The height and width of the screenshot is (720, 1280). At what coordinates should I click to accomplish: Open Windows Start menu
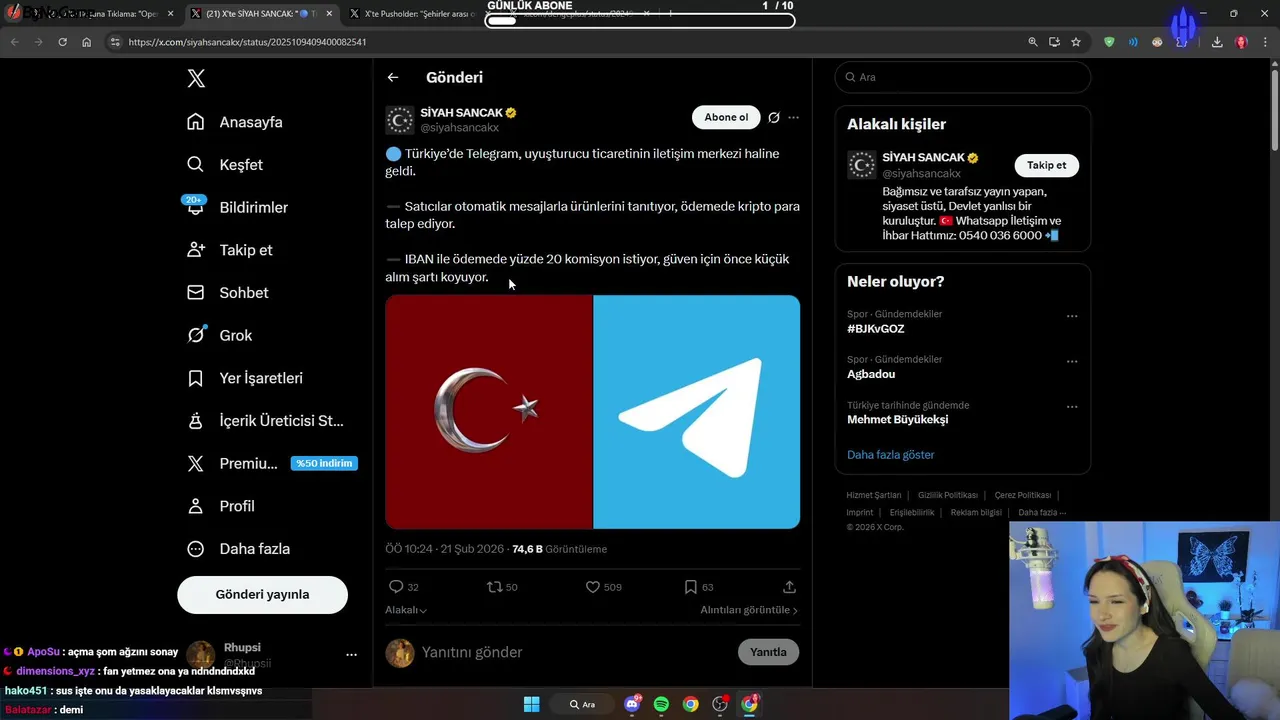(531, 704)
